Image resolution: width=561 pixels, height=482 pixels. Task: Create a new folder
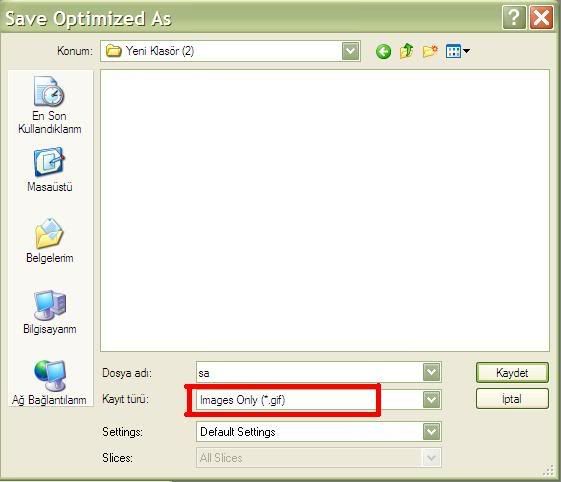click(430, 51)
